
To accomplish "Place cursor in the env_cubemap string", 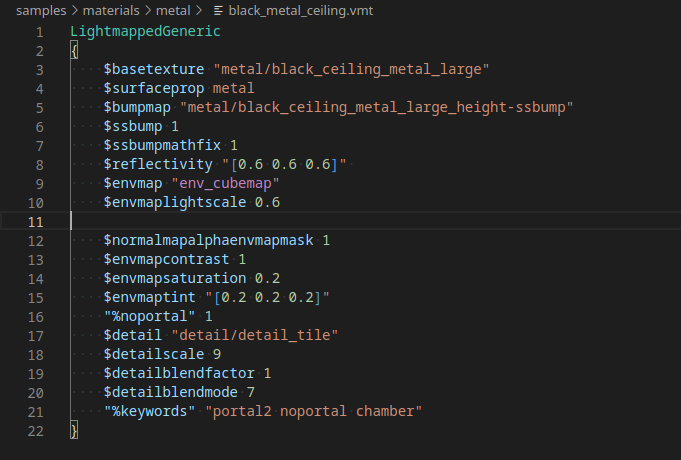I will pyautogui.click(x=225, y=183).
